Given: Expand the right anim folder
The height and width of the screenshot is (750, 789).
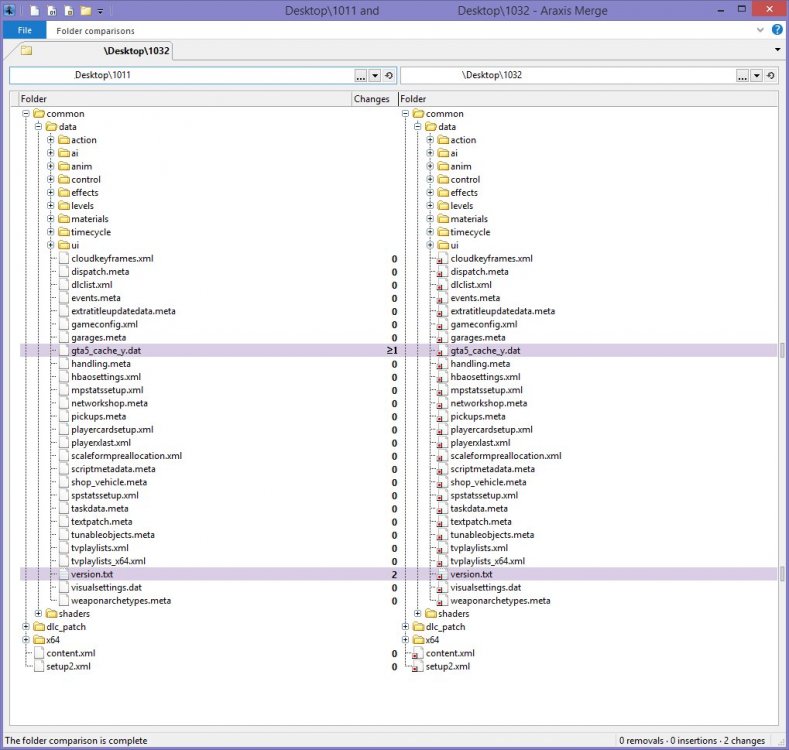Looking at the screenshot, I should coord(430,166).
